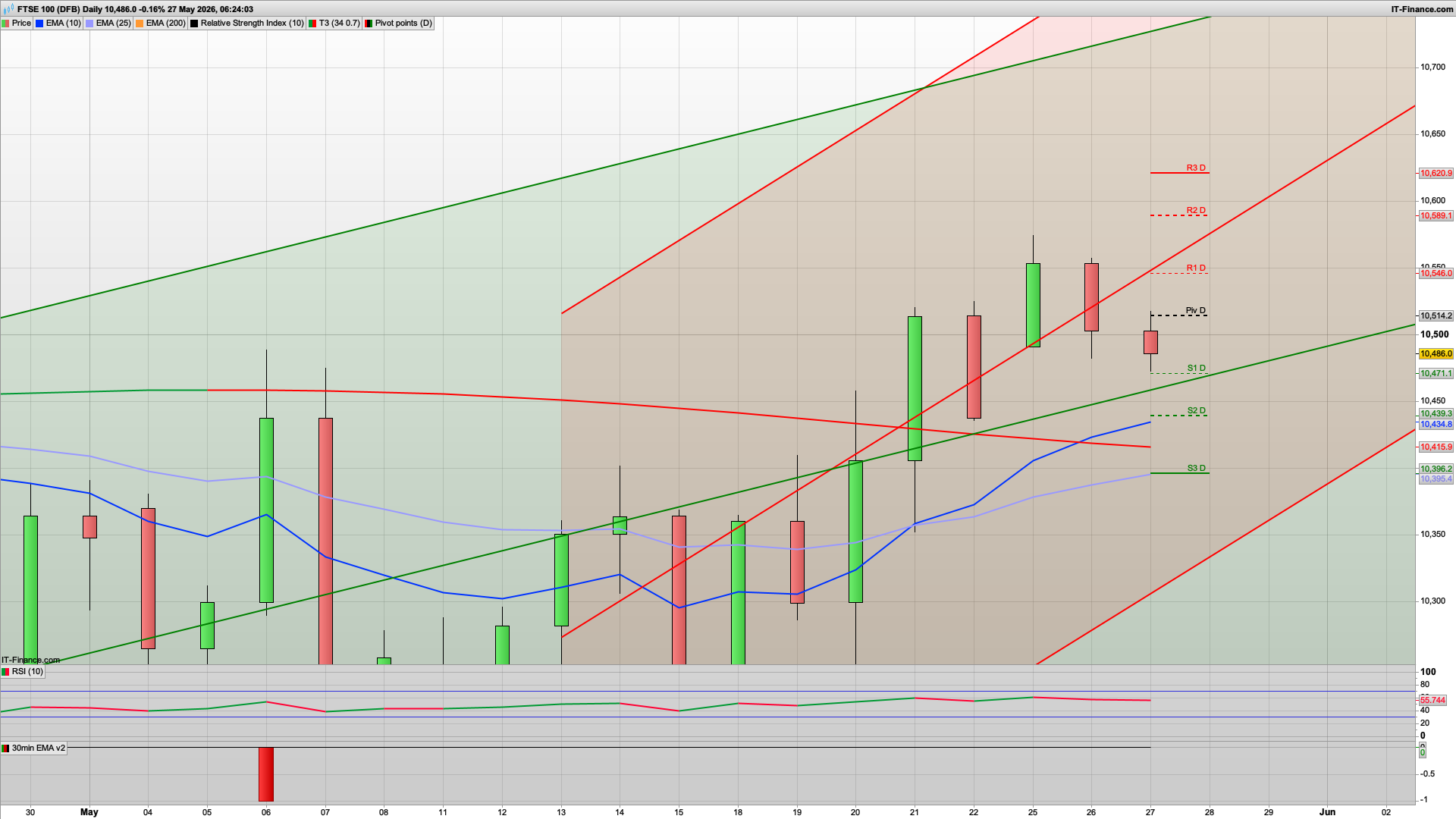The width and height of the screenshot is (1456, 819).
Task: Click the May label on the date axis
Action: coord(89,812)
